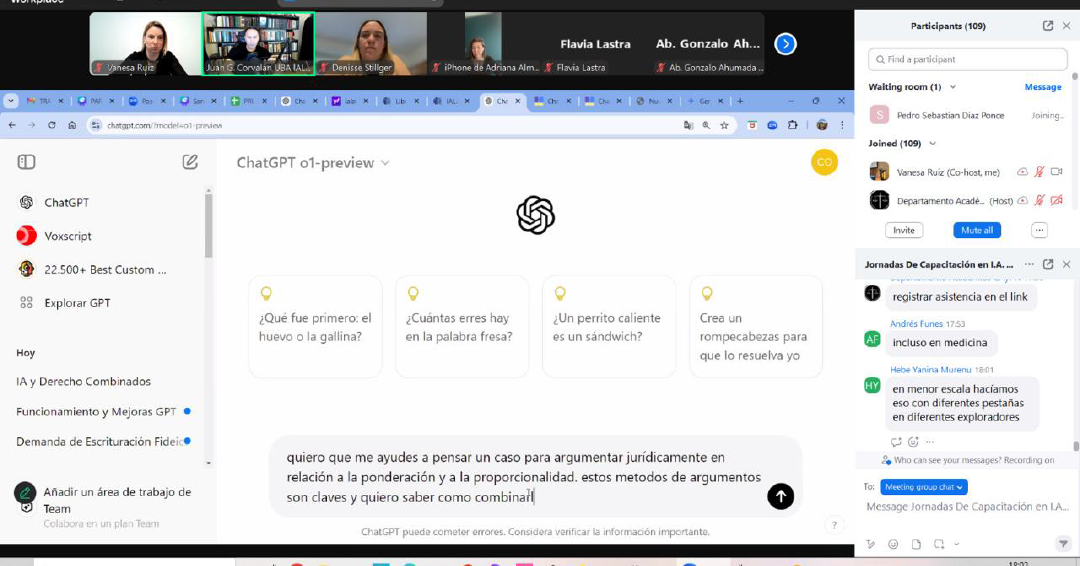
Task: Open the zoom magnifier icon in address bar
Action: point(706,125)
